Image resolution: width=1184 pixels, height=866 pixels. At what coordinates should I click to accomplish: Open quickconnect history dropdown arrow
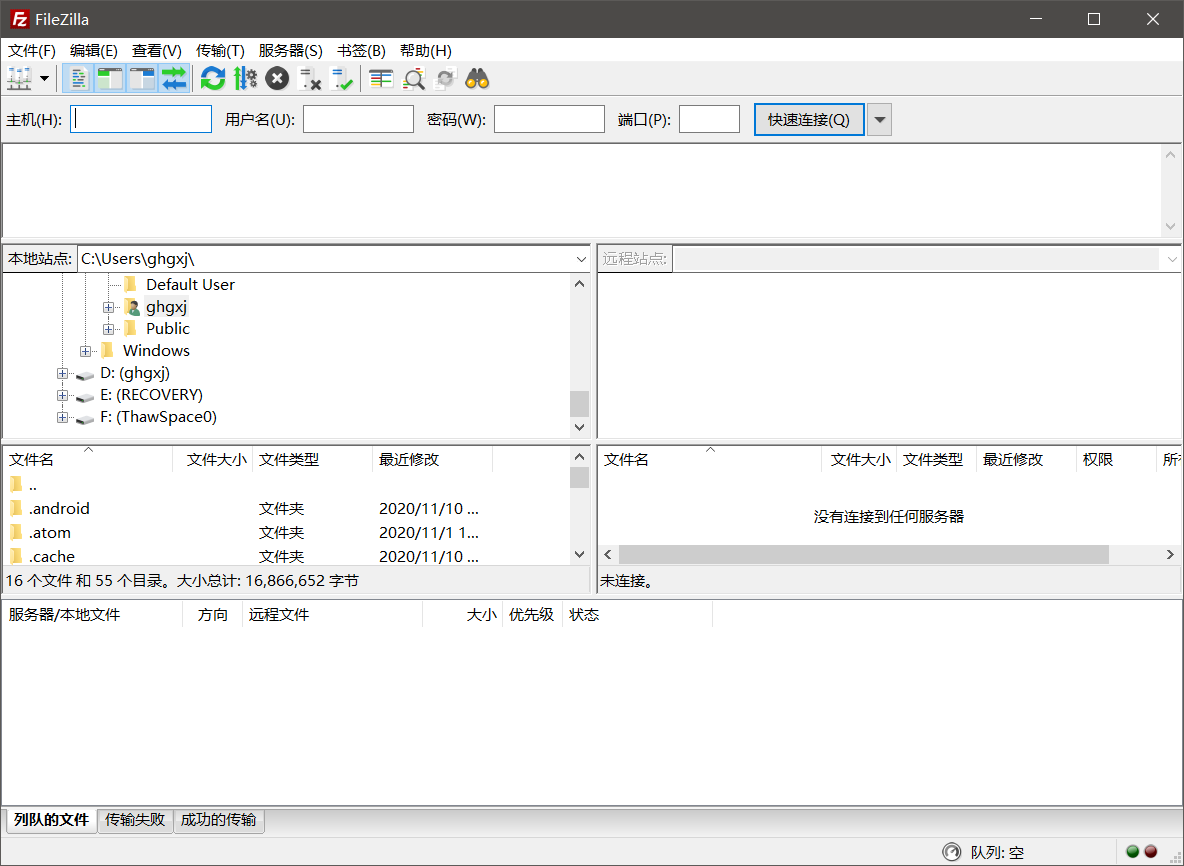[879, 119]
